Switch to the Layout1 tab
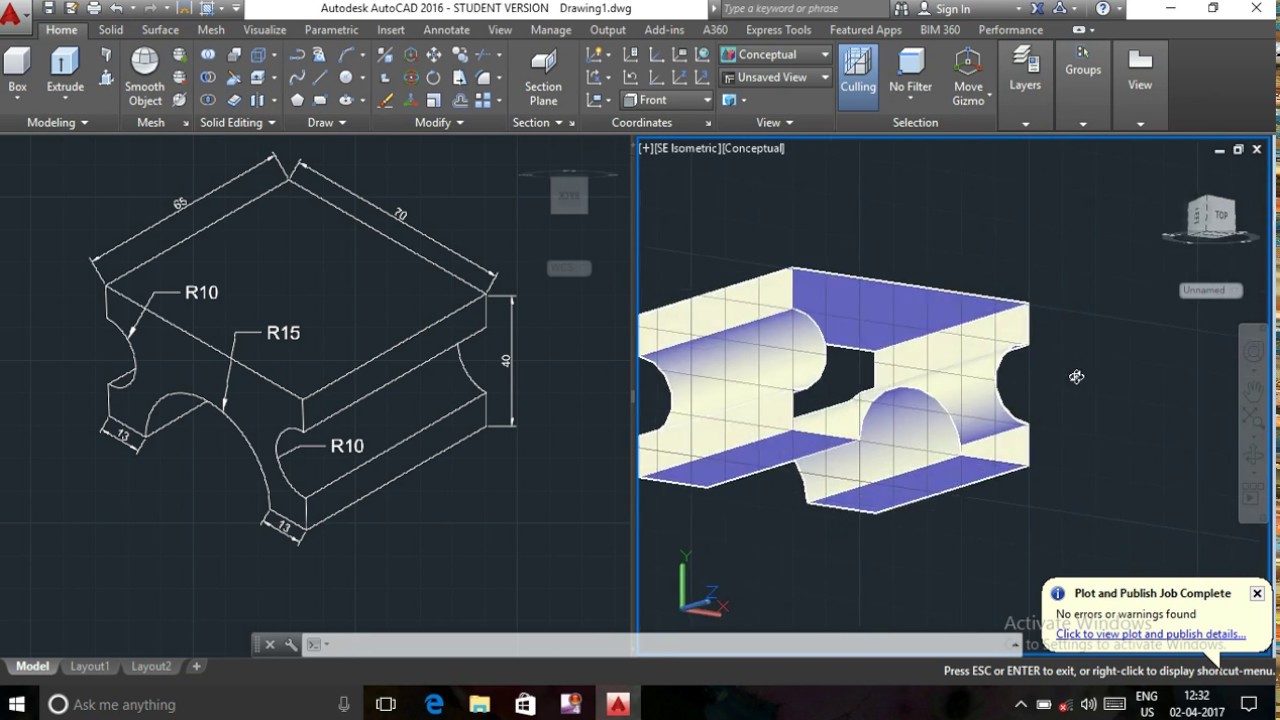The image size is (1280, 720). point(89,666)
